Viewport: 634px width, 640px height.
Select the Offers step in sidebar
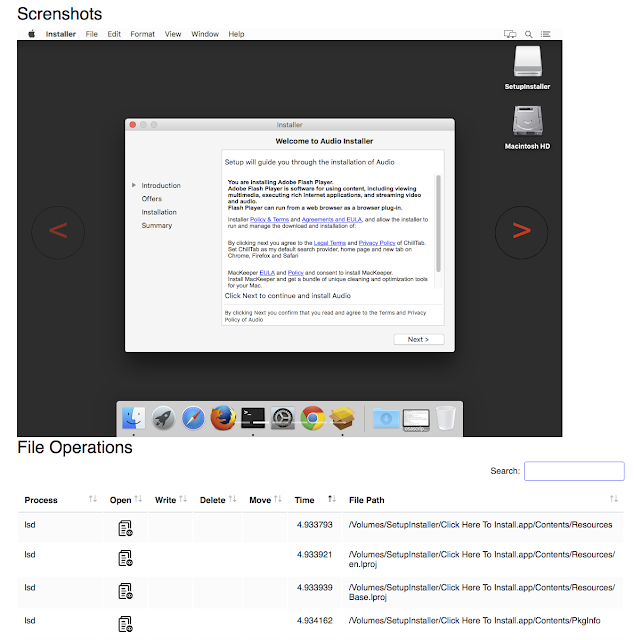[x=151, y=199]
